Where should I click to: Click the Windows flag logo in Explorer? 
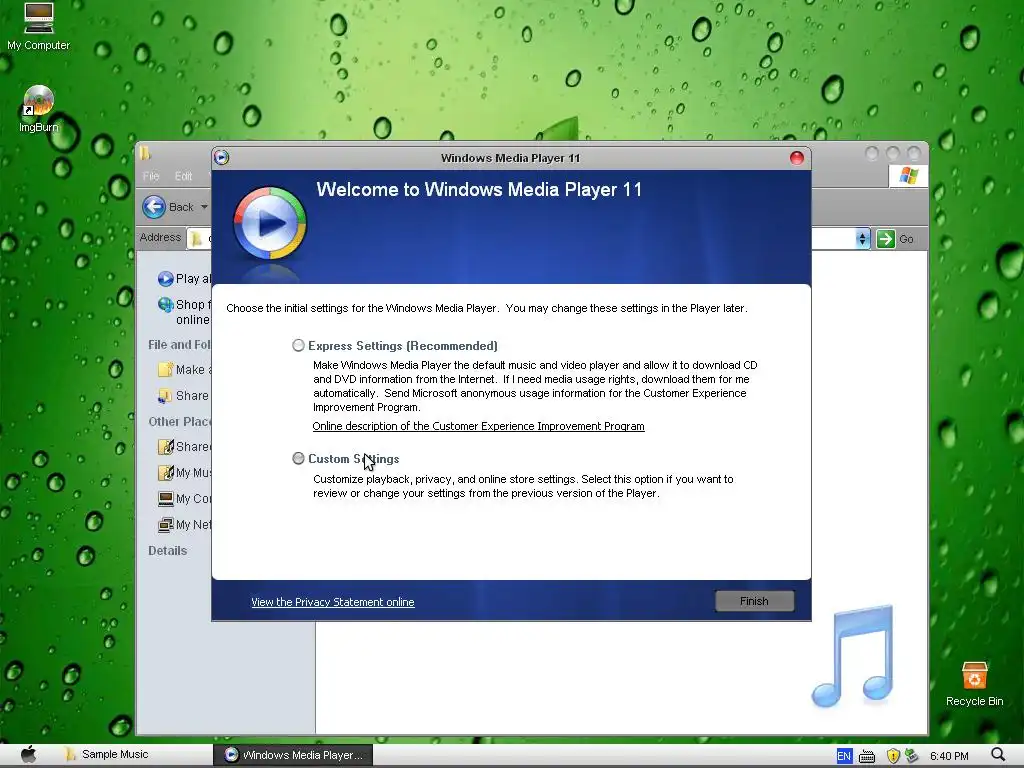pyautogui.click(x=908, y=175)
